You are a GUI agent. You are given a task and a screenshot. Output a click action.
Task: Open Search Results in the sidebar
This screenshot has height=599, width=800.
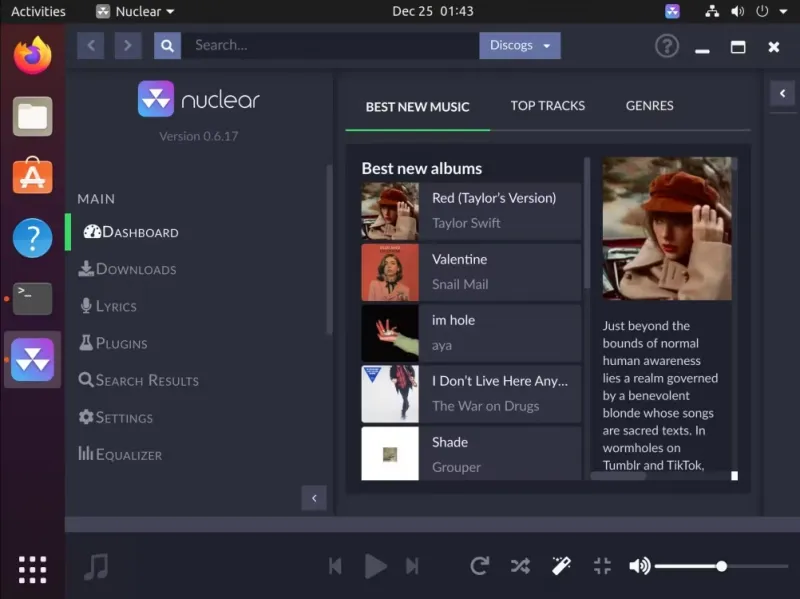[x=139, y=380]
